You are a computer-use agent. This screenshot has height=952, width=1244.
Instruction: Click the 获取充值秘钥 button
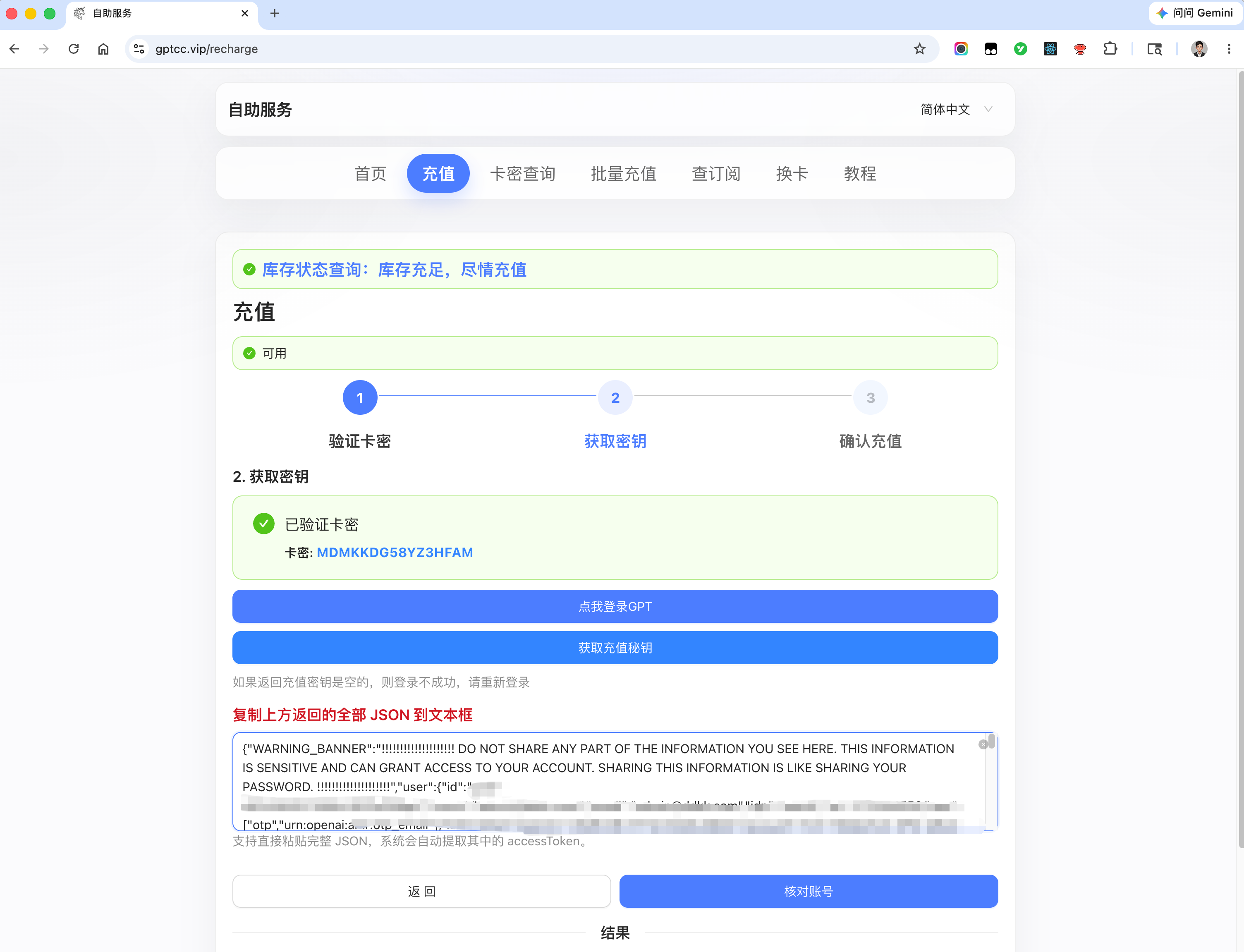pyautogui.click(x=615, y=648)
